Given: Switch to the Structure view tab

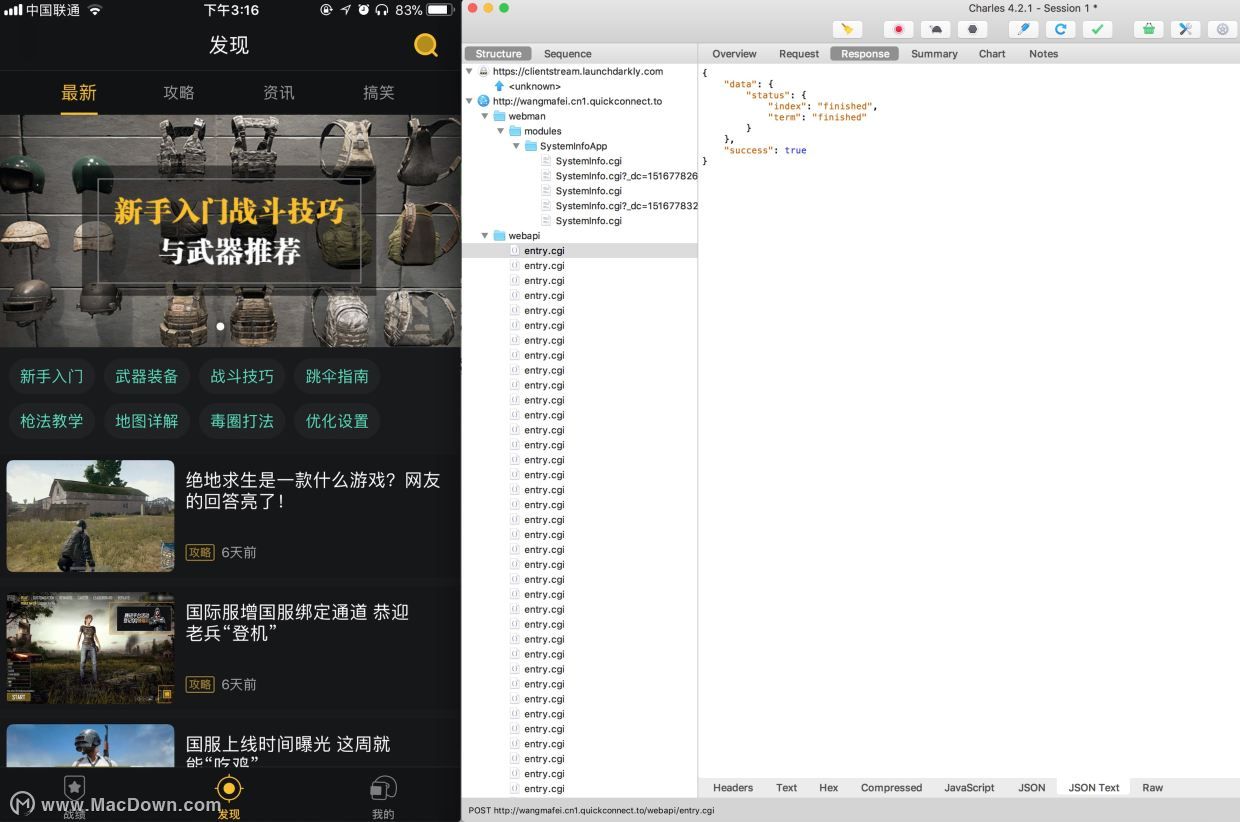Looking at the screenshot, I should 498,54.
